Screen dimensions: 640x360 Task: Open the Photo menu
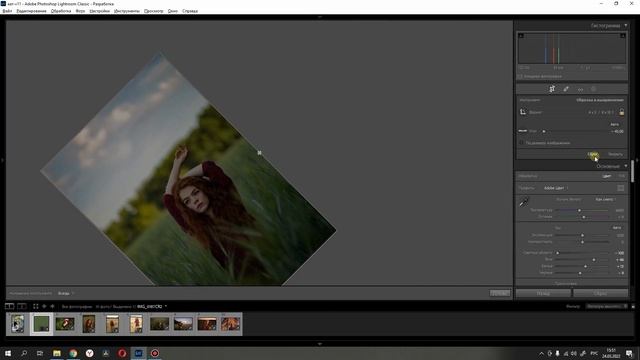80,11
